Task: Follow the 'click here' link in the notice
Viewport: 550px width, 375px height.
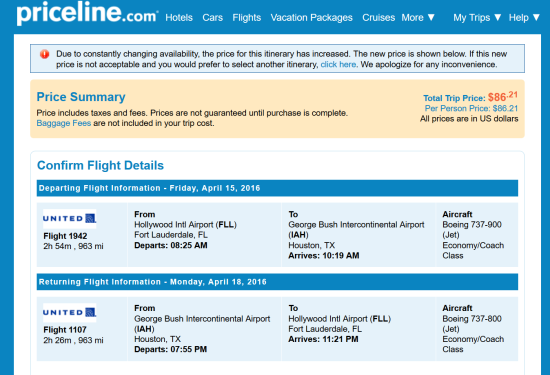Action: [x=338, y=65]
